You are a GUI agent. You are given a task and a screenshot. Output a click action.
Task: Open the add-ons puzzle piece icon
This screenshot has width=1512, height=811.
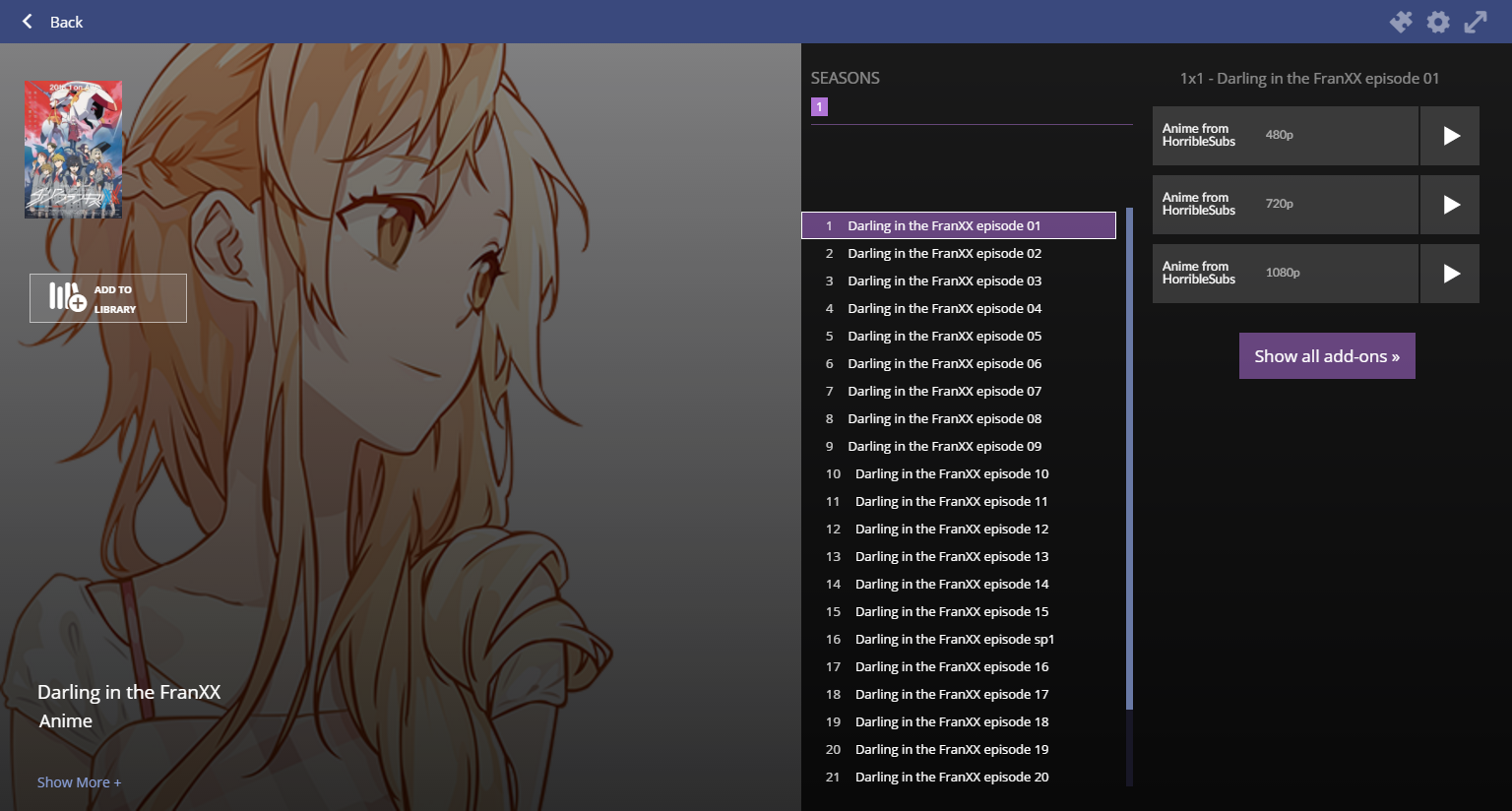click(x=1401, y=22)
